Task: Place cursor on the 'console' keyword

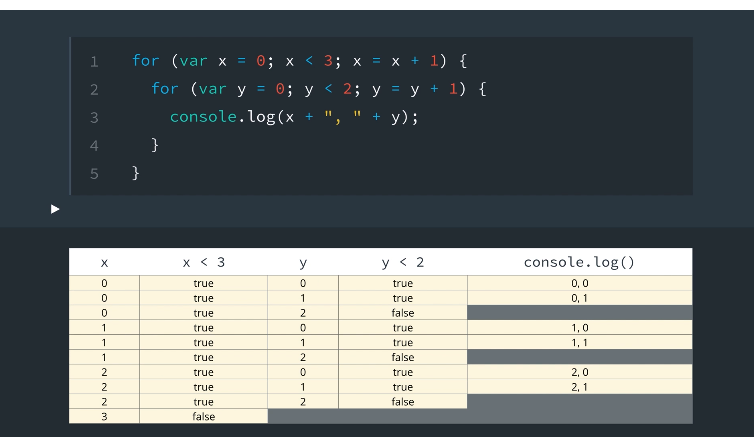Action: click(203, 117)
